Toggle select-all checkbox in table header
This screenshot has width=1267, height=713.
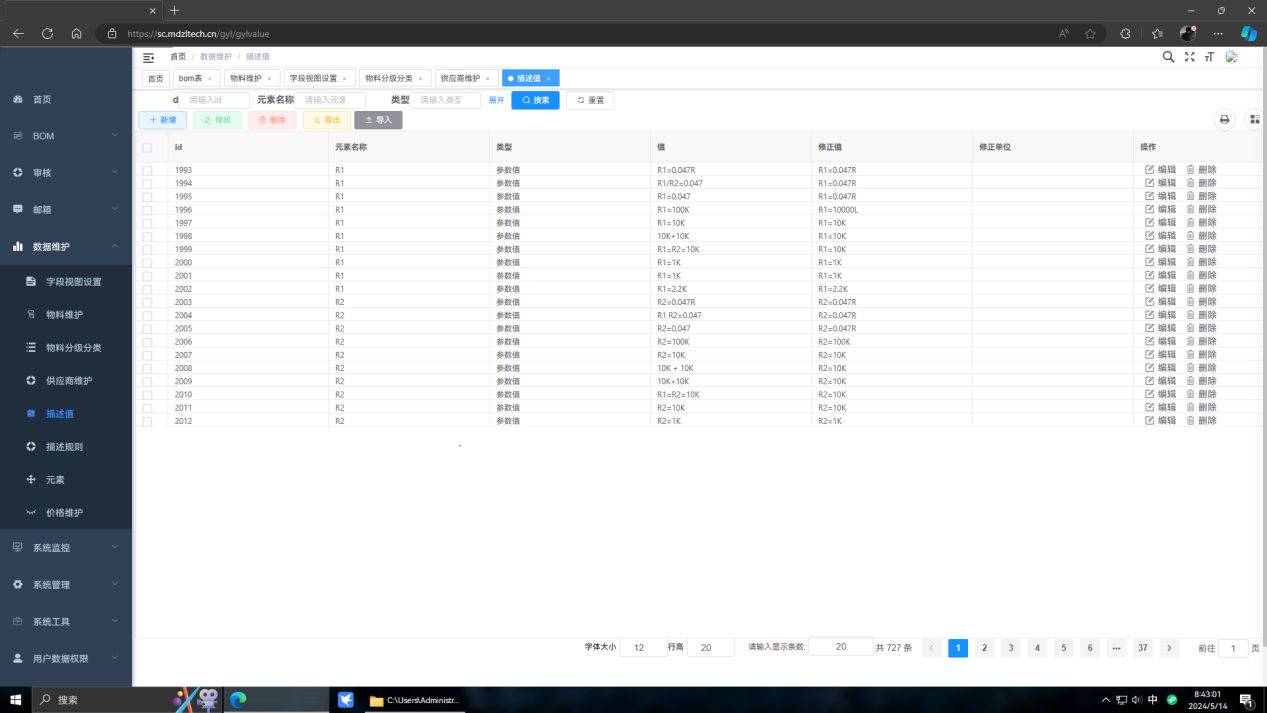(147, 147)
